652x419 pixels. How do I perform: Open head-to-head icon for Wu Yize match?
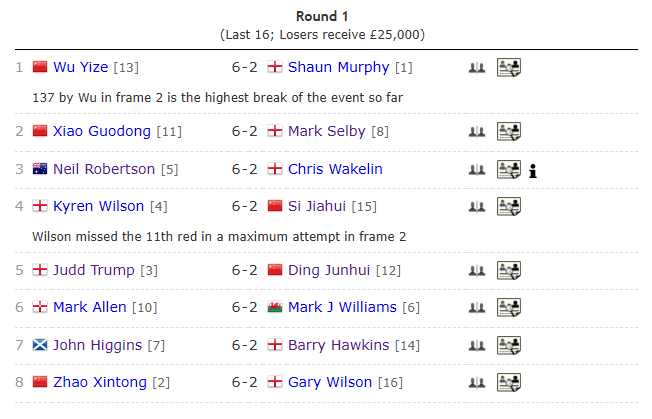(477, 68)
